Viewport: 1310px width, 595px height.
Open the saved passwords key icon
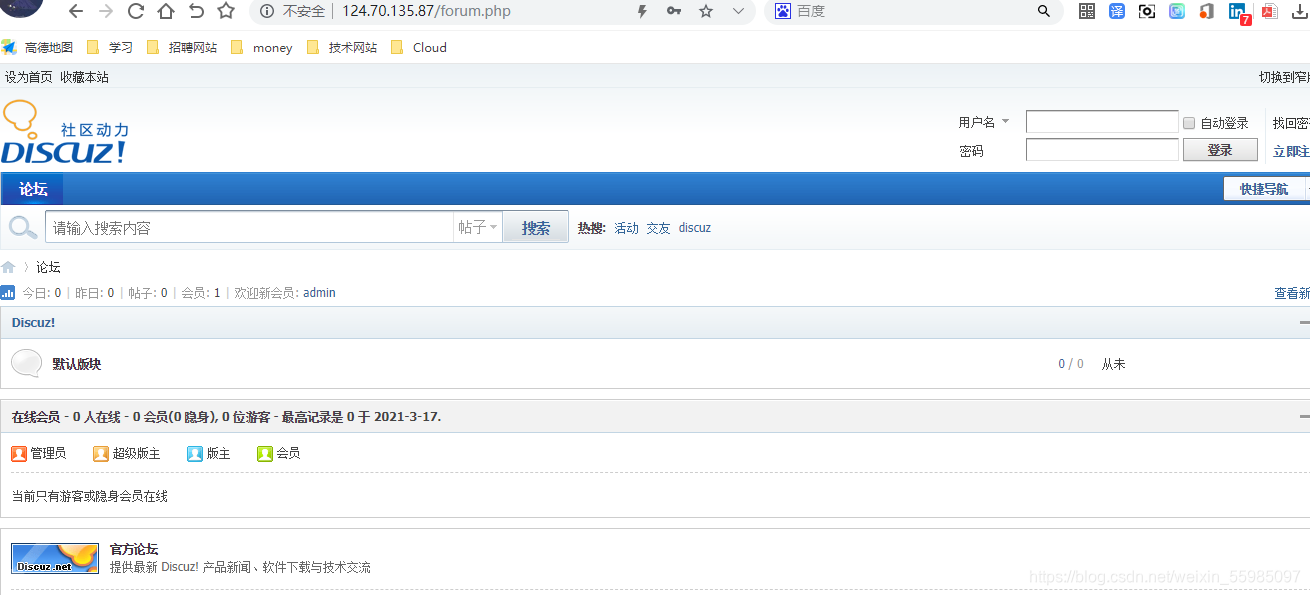click(674, 11)
